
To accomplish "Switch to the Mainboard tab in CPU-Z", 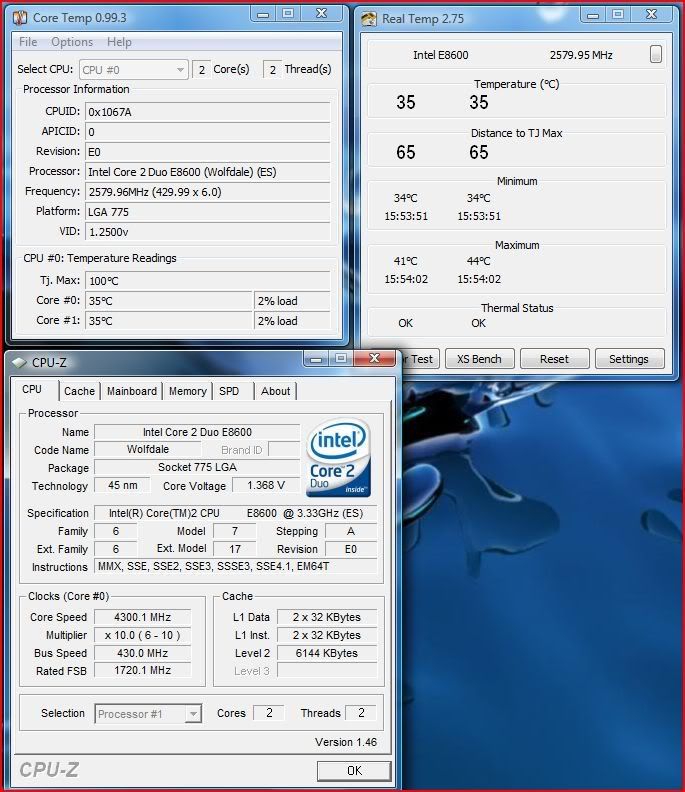I will click(132, 391).
